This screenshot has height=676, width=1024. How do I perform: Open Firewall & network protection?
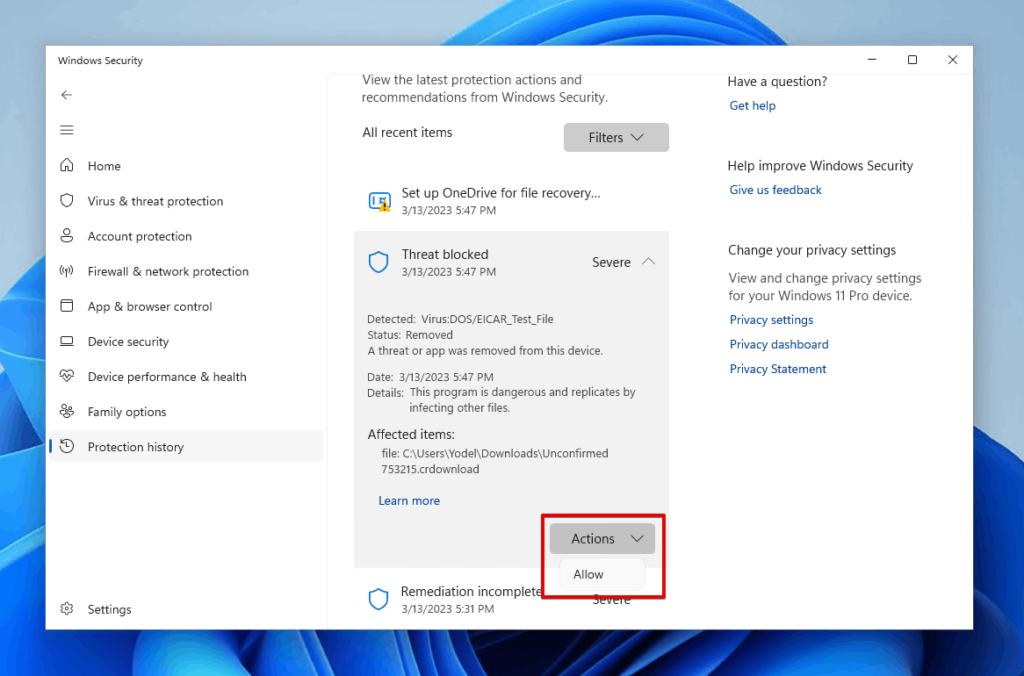[167, 271]
